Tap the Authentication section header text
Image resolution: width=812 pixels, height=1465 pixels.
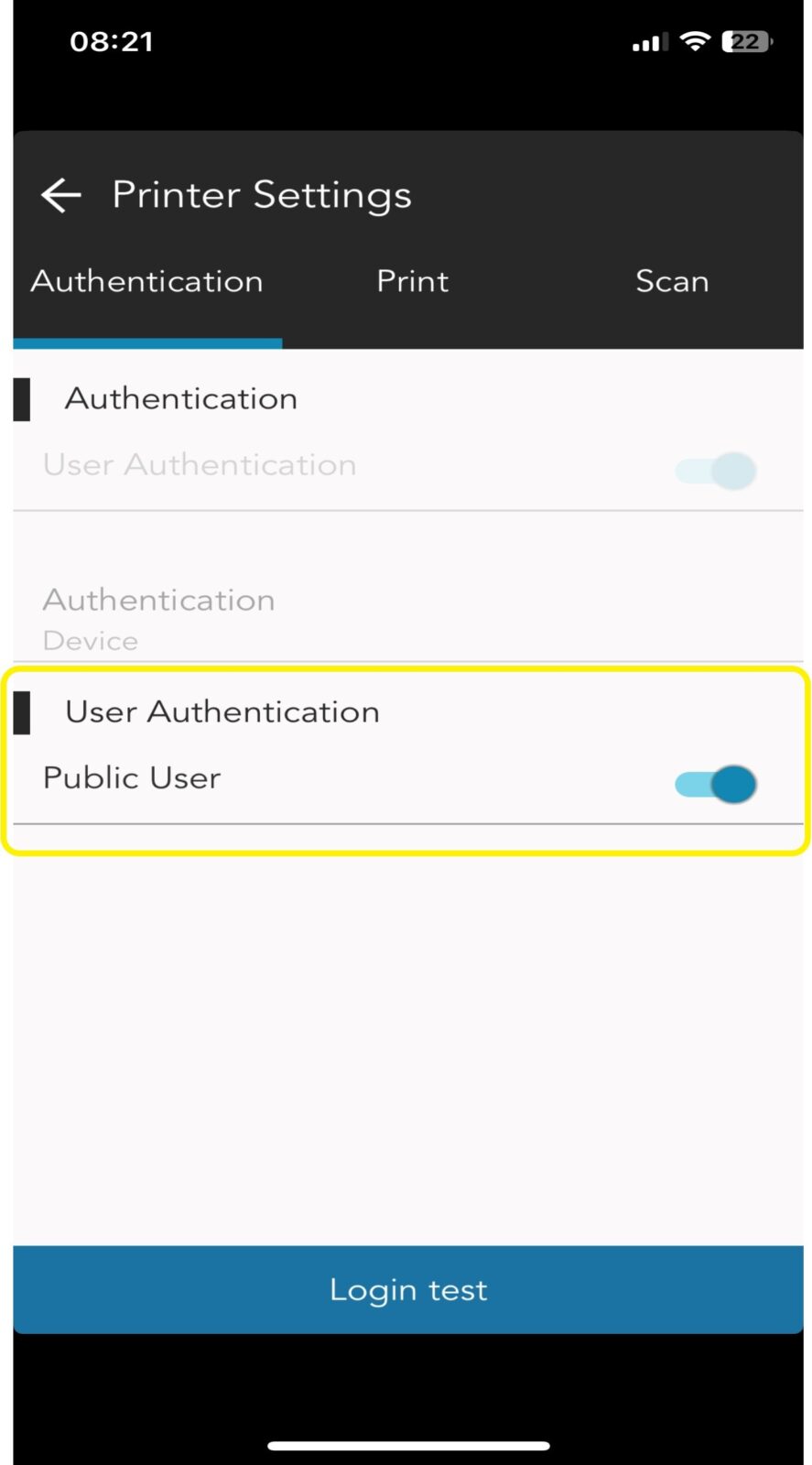(181, 399)
